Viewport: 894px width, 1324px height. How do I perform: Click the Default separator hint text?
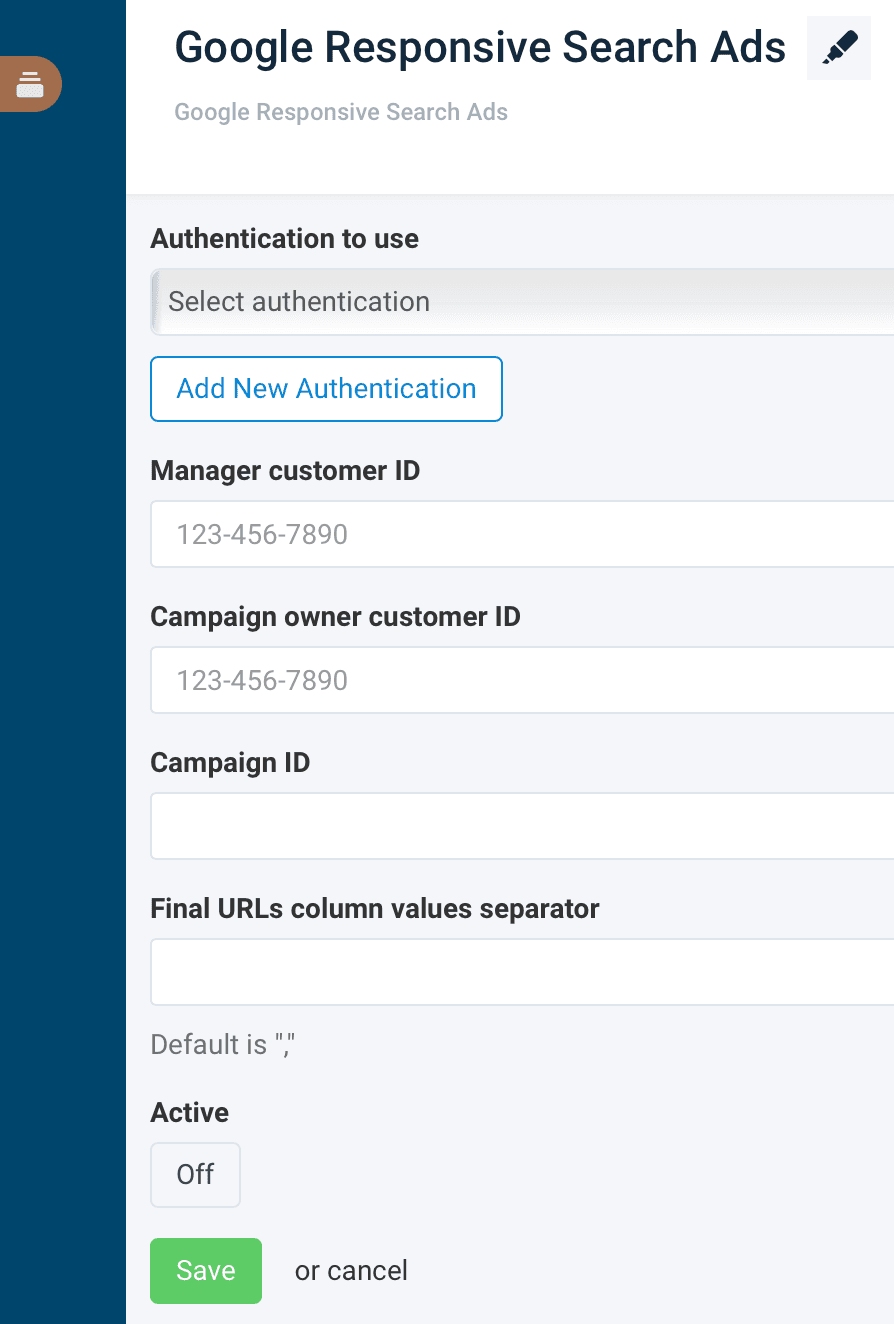click(x=224, y=1045)
